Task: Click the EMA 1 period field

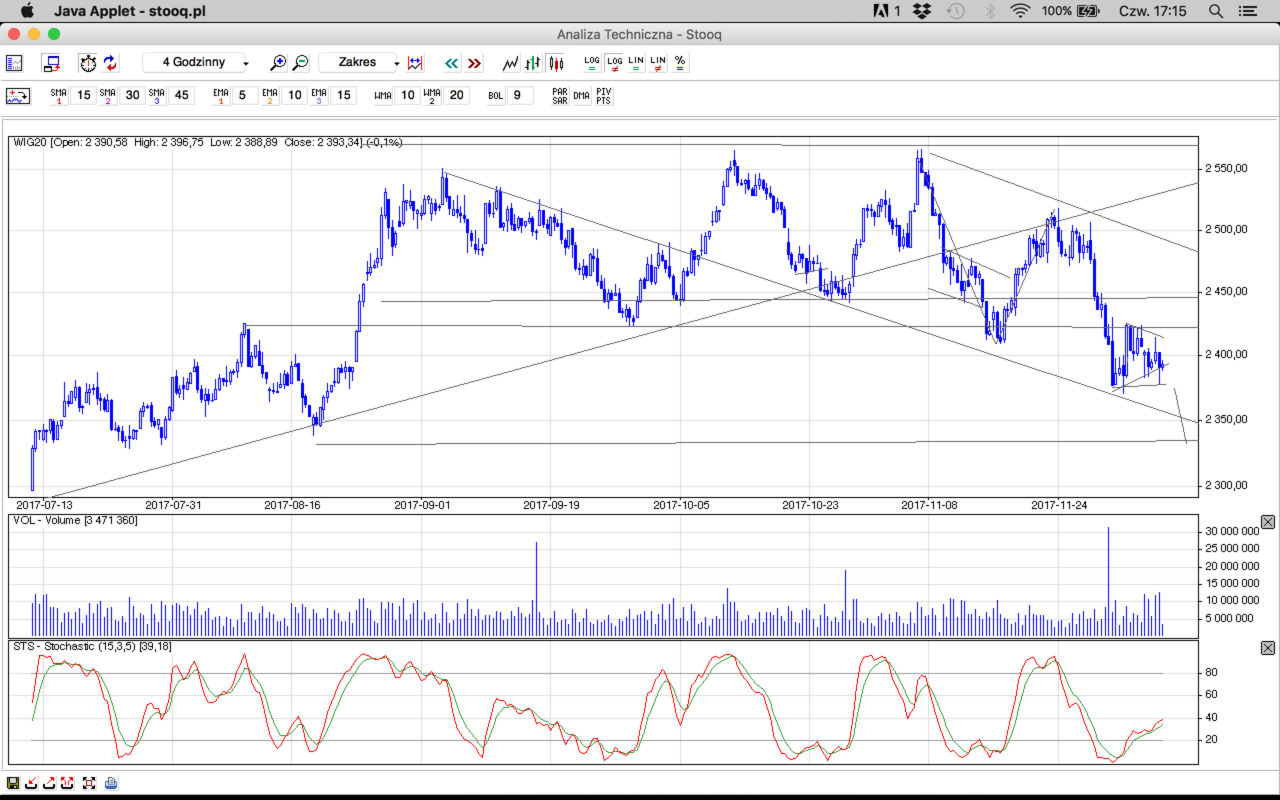Action: click(243, 96)
